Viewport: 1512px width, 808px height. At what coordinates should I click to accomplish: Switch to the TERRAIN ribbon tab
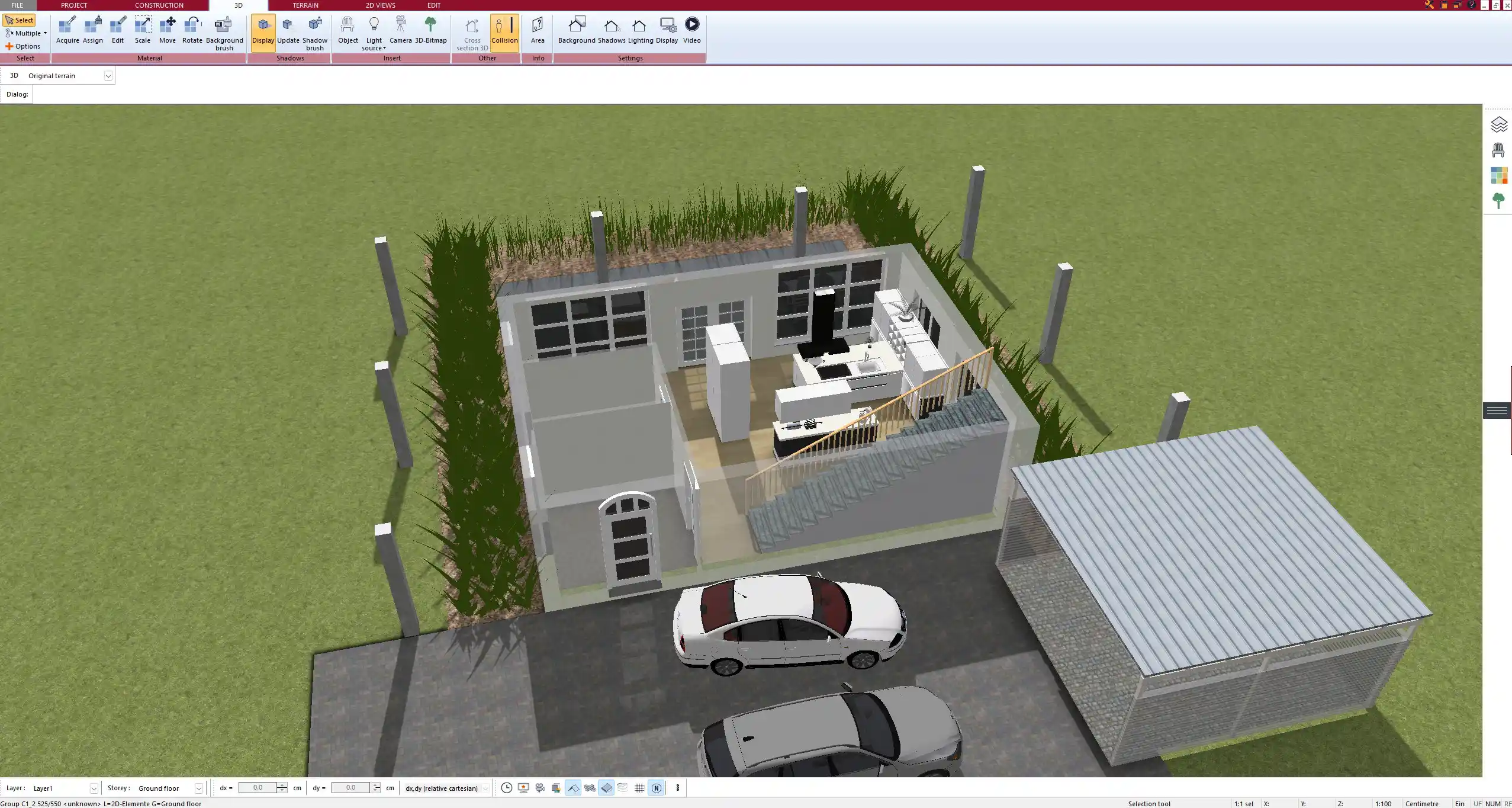coord(304,5)
